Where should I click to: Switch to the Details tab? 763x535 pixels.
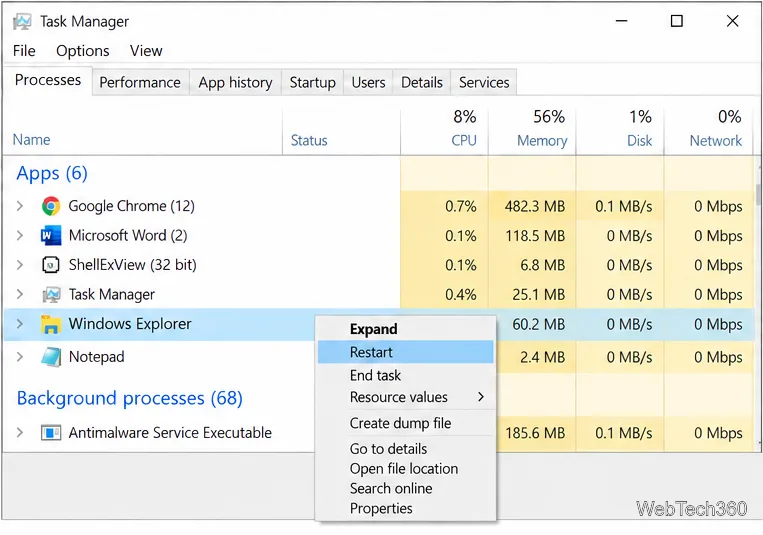(422, 82)
